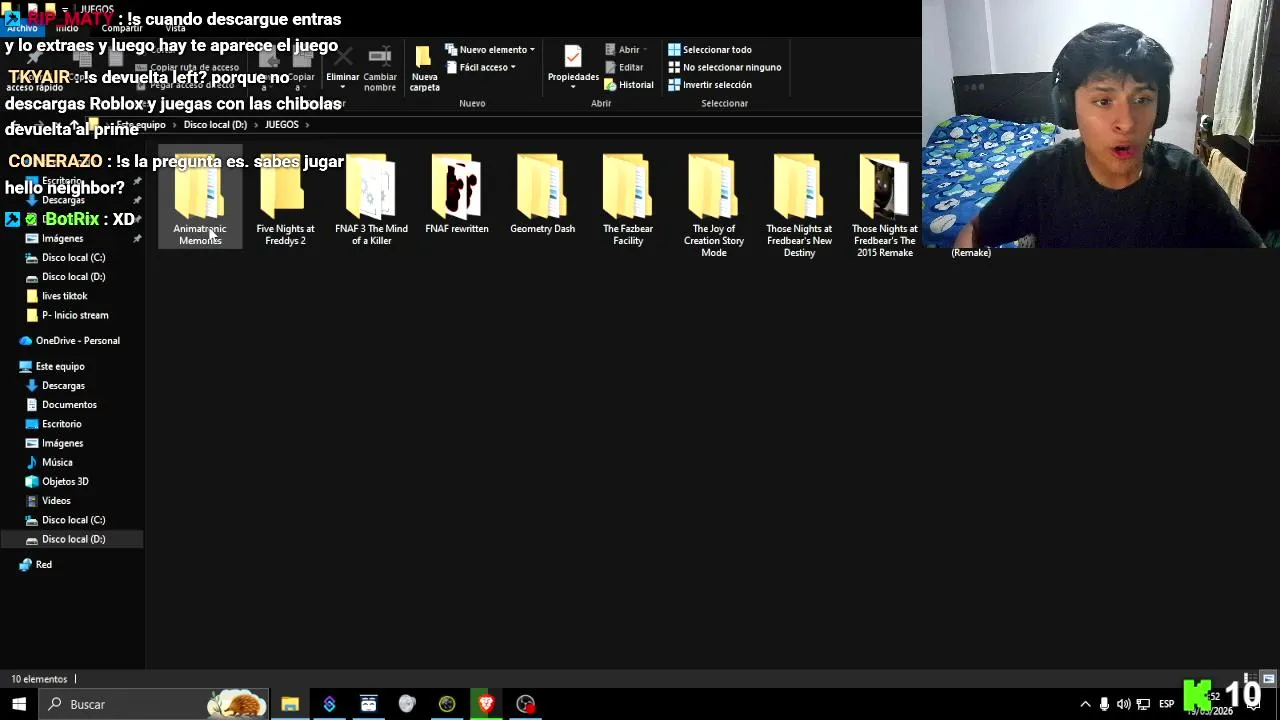
Task: Expand the arrow under Propiedades
Action: point(573,88)
